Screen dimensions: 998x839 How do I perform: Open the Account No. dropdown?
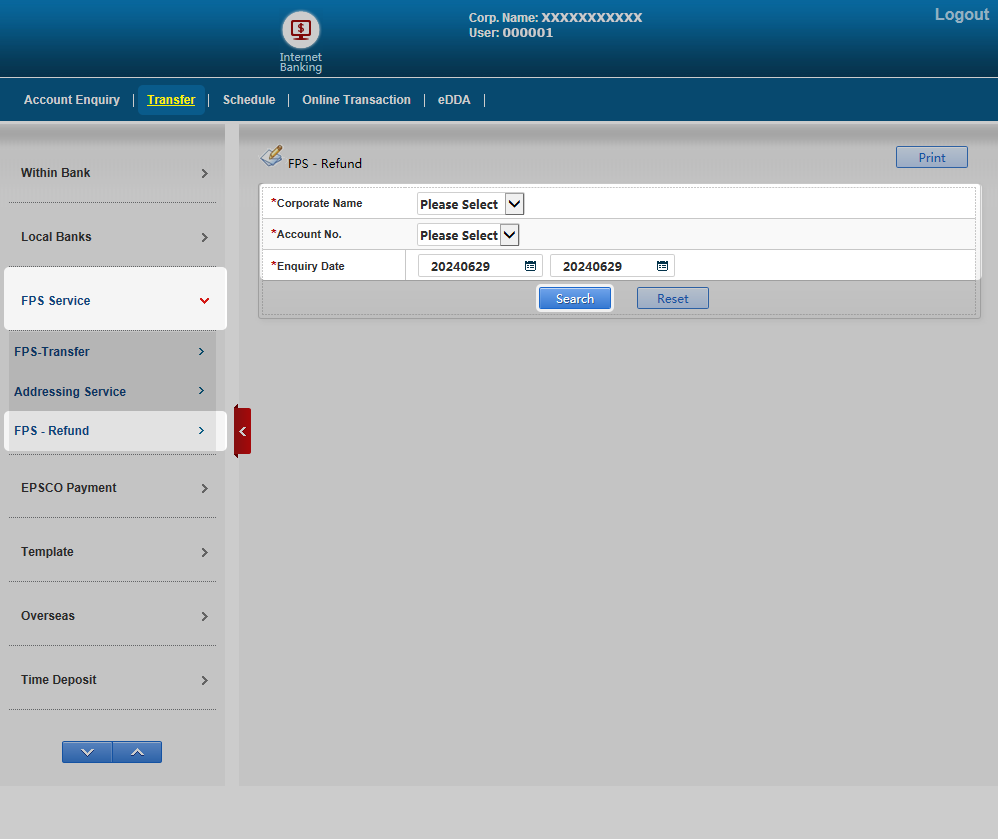468,235
